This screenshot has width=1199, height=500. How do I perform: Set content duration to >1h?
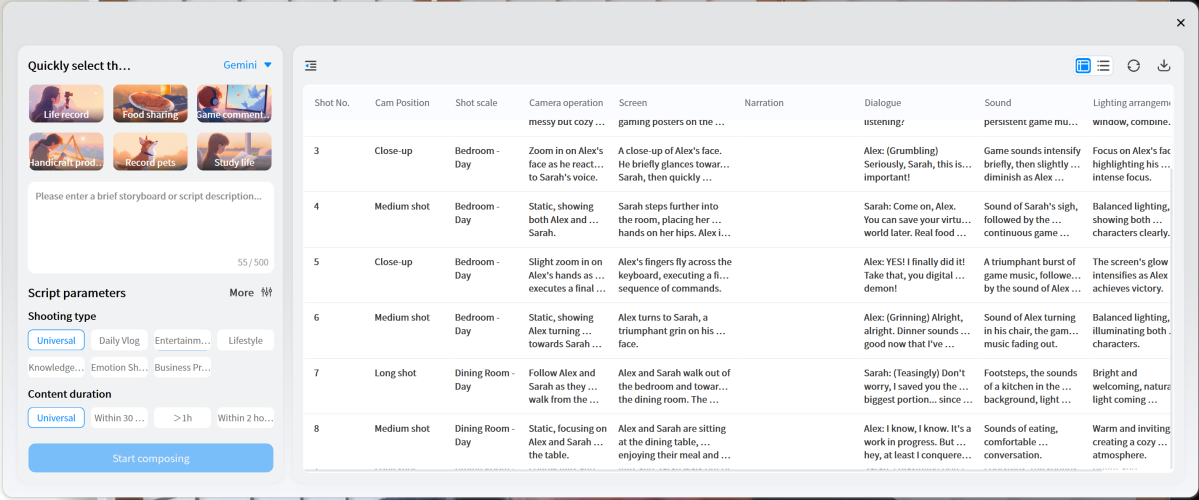(182, 418)
